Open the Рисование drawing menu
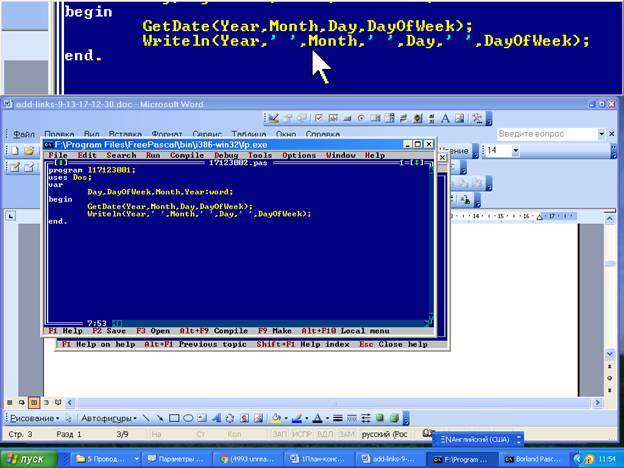624x468 pixels. (35, 418)
